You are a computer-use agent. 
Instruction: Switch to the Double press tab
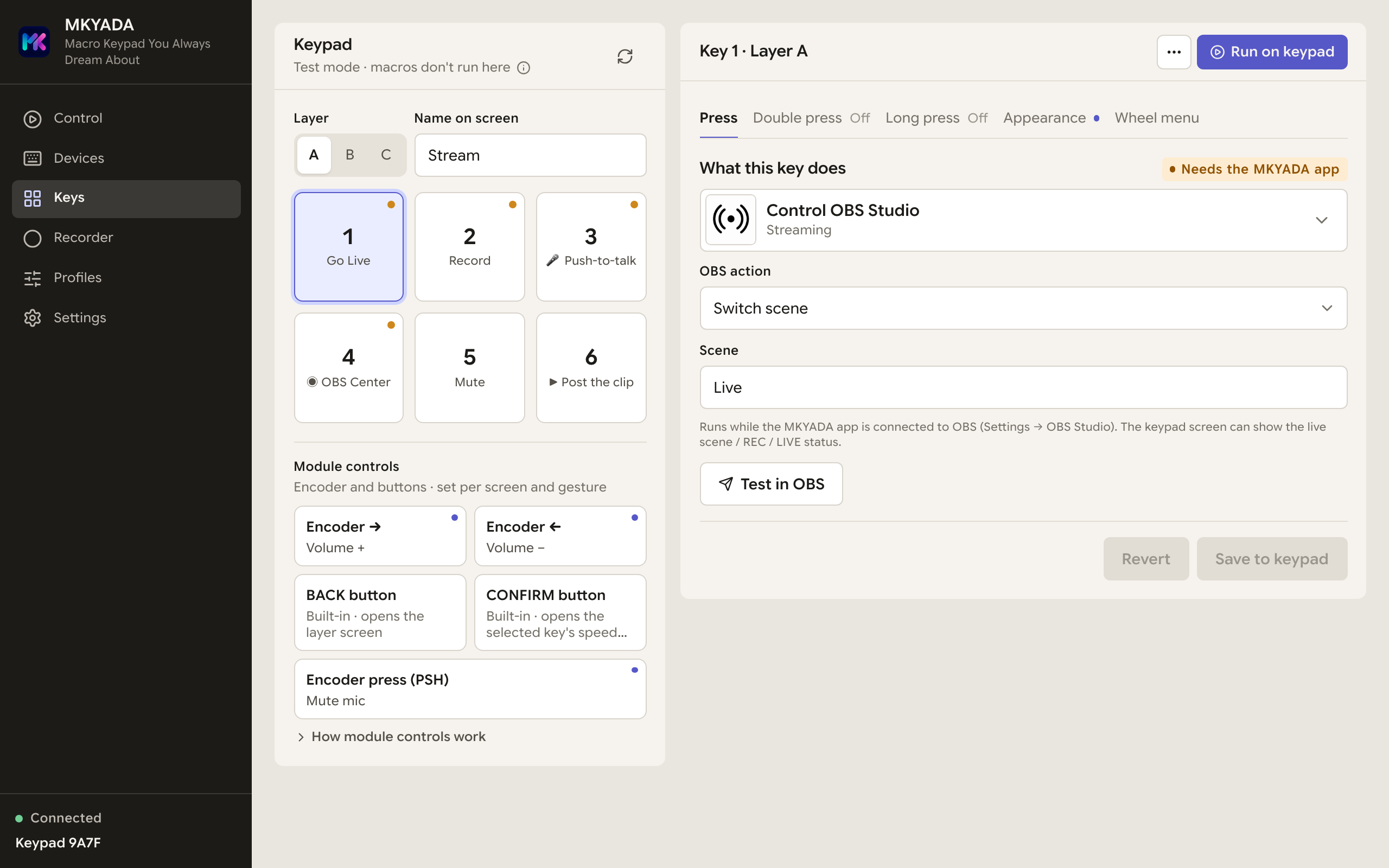click(811, 118)
